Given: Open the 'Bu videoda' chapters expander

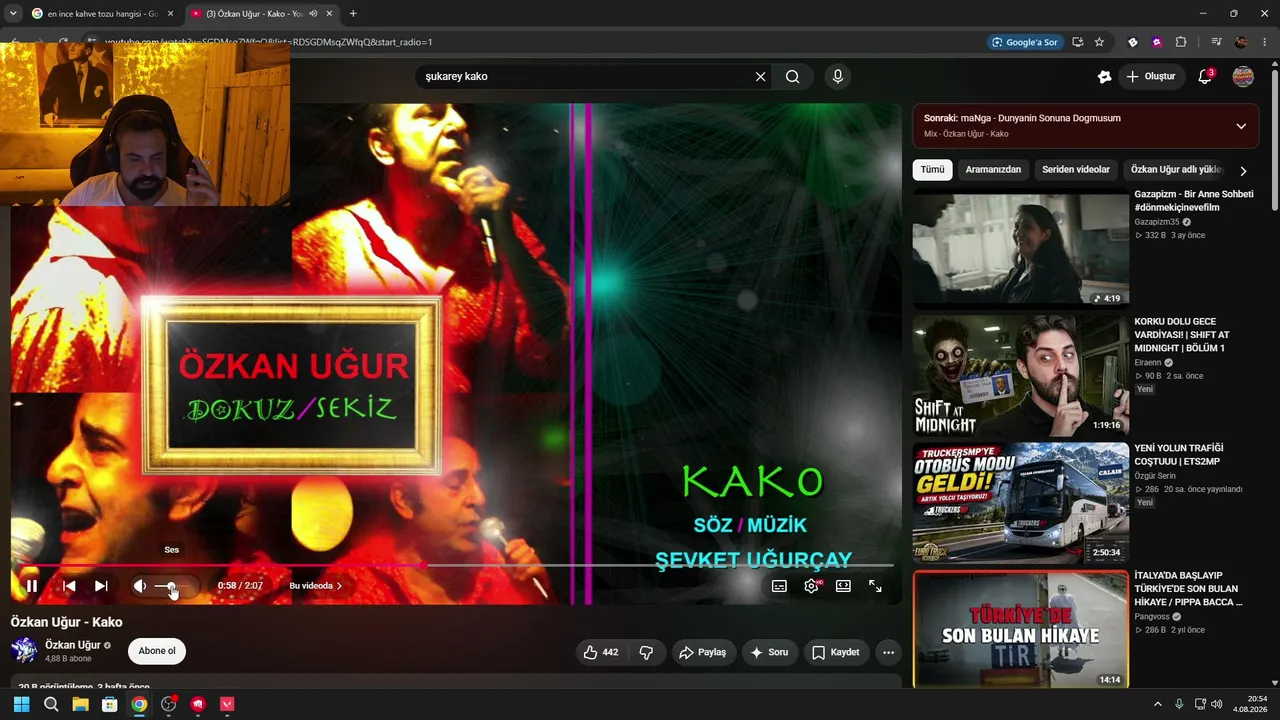Looking at the screenshot, I should coord(316,586).
